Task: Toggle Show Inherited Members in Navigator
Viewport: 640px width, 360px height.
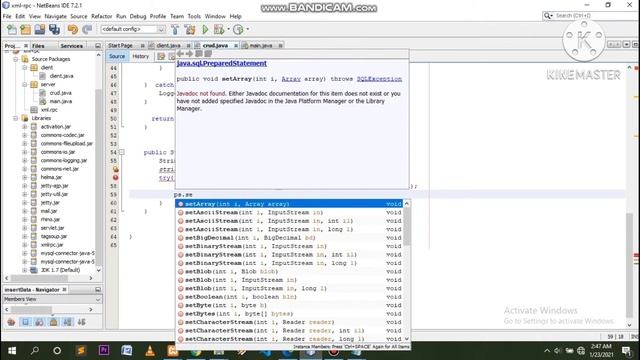Action: [x=11, y=322]
